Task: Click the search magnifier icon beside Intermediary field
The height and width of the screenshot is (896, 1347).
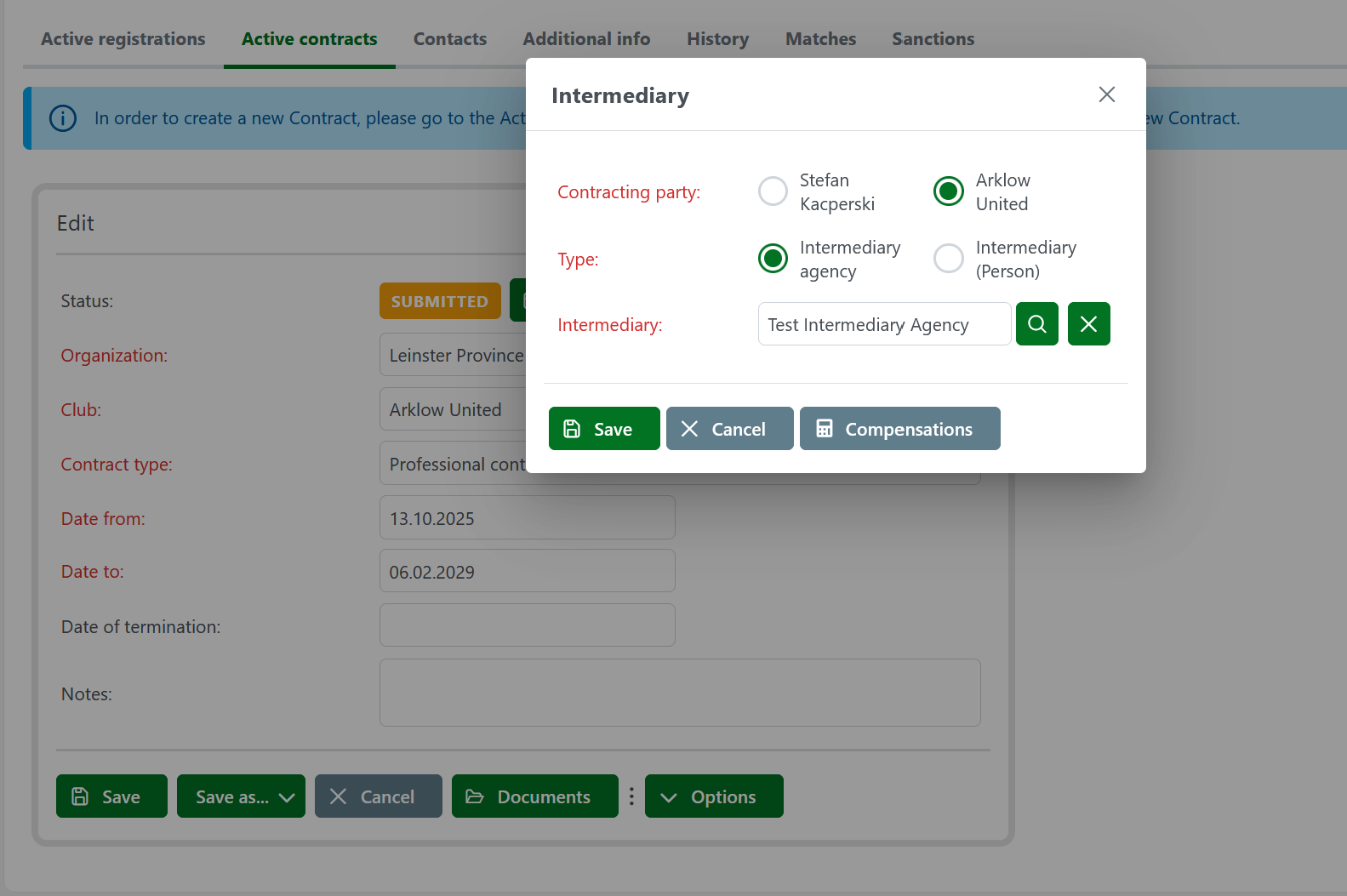Action: [x=1036, y=324]
